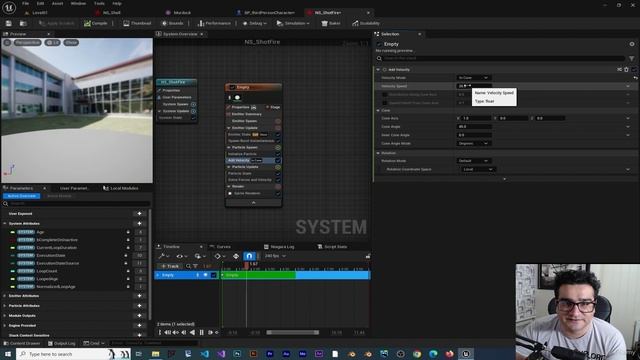Add a module to System Spawn with the plus icon
This screenshot has width=640, height=360.
(x=193, y=104)
